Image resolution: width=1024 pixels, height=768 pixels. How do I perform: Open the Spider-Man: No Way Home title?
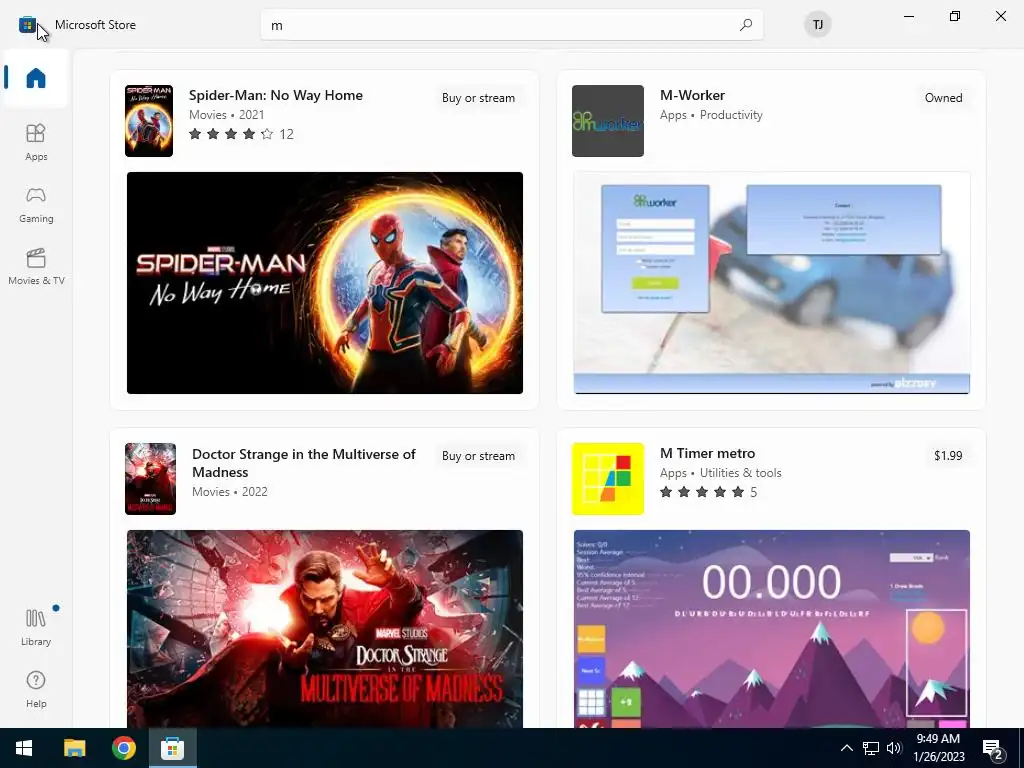point(276,95)
